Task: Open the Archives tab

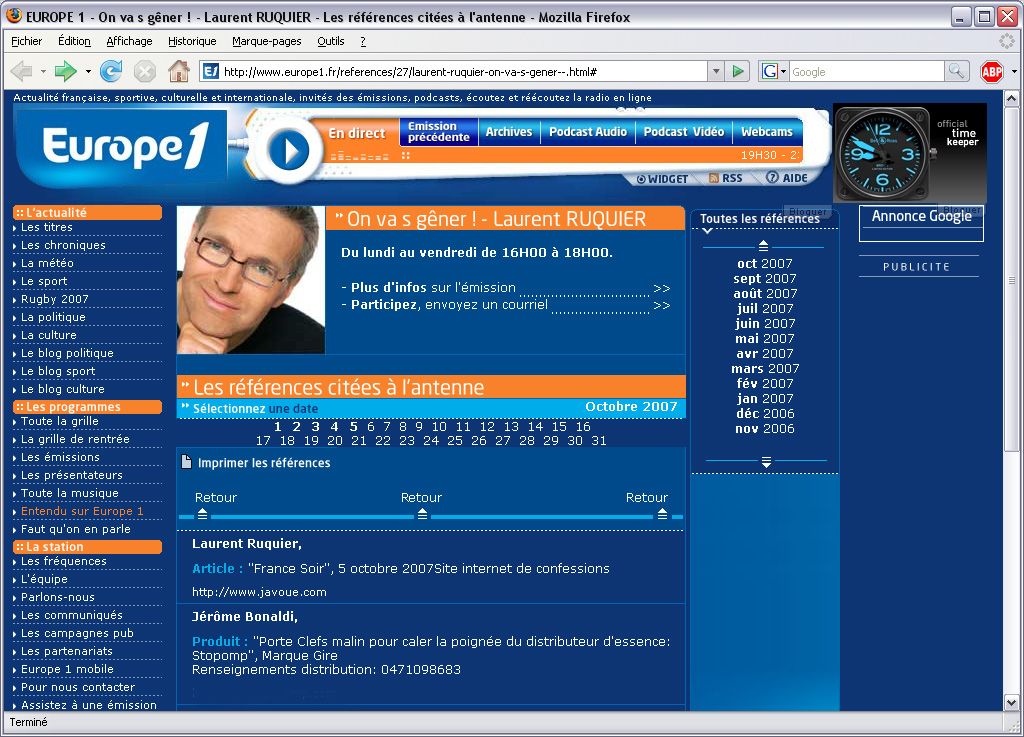Action: pos(509,132)
